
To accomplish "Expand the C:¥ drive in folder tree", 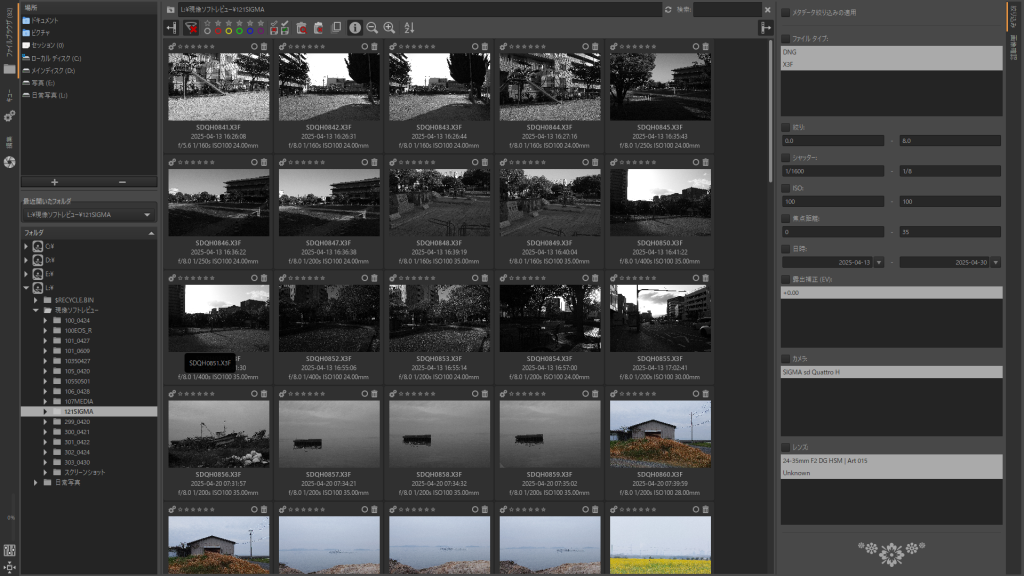I will (x=26, y=246).
